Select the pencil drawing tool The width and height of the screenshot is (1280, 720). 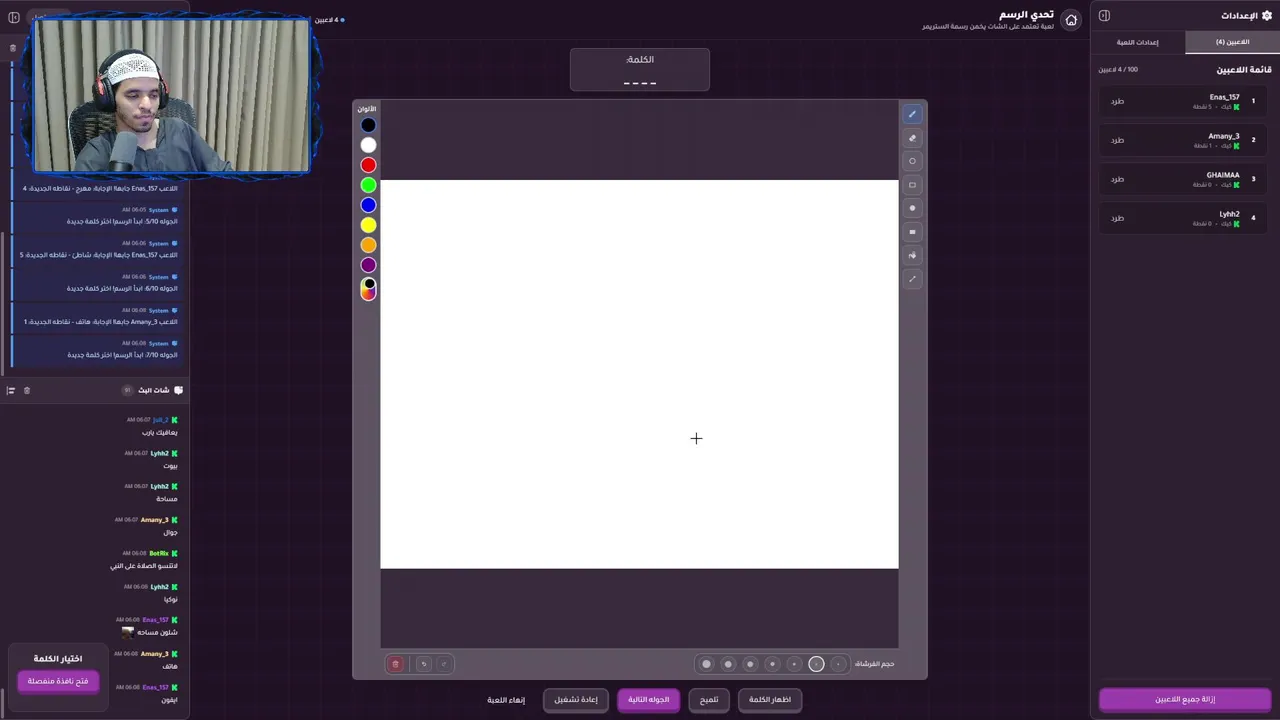pyautogui.click(x=912, y=114)
